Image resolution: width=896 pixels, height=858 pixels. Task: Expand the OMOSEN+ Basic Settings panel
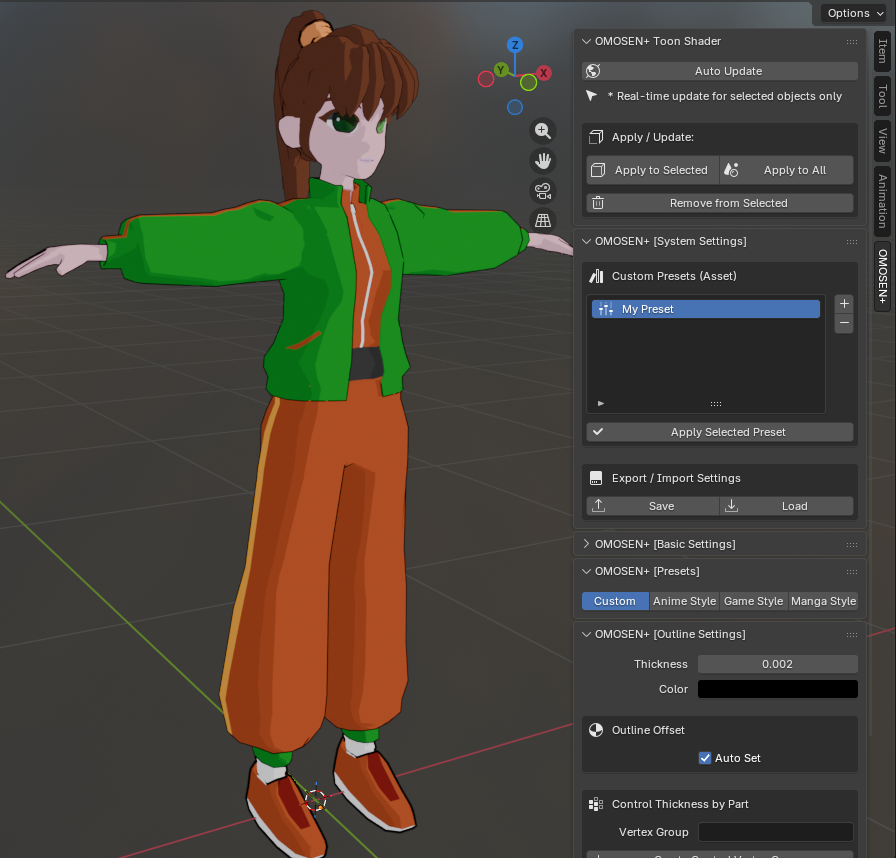point(665,544)
